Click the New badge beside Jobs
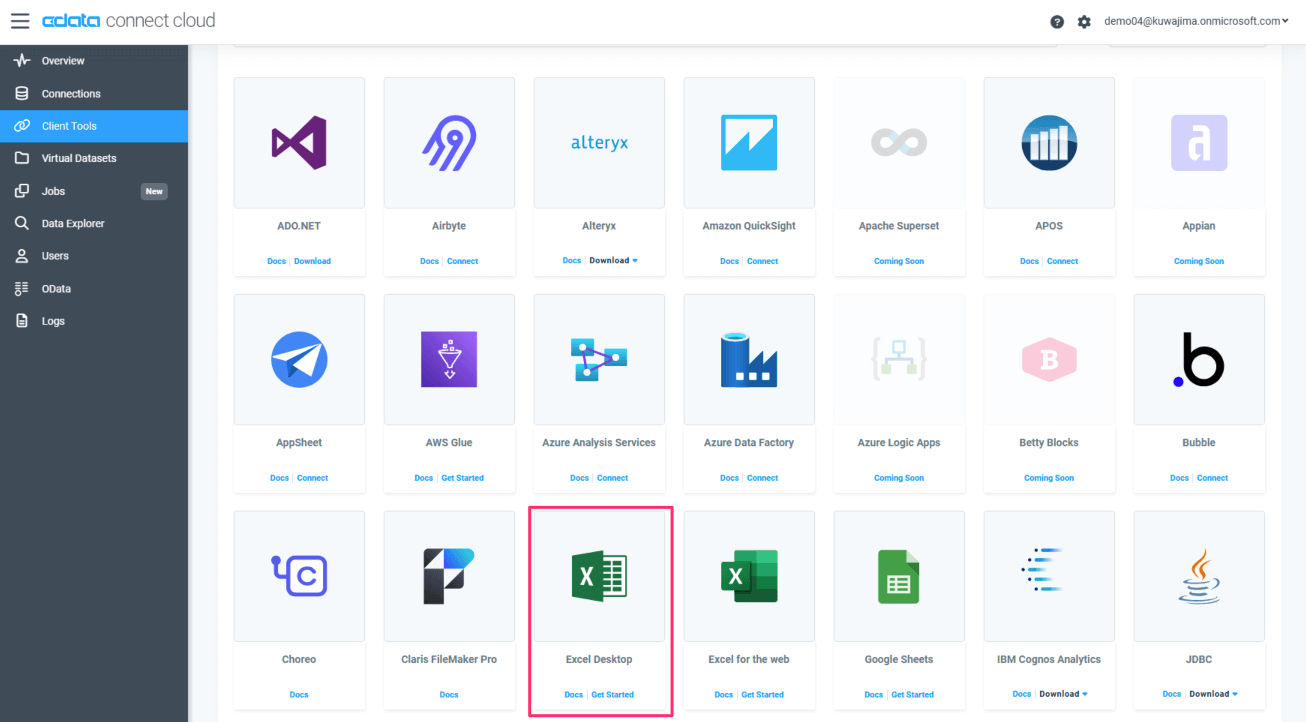 (x=154, y=191)
